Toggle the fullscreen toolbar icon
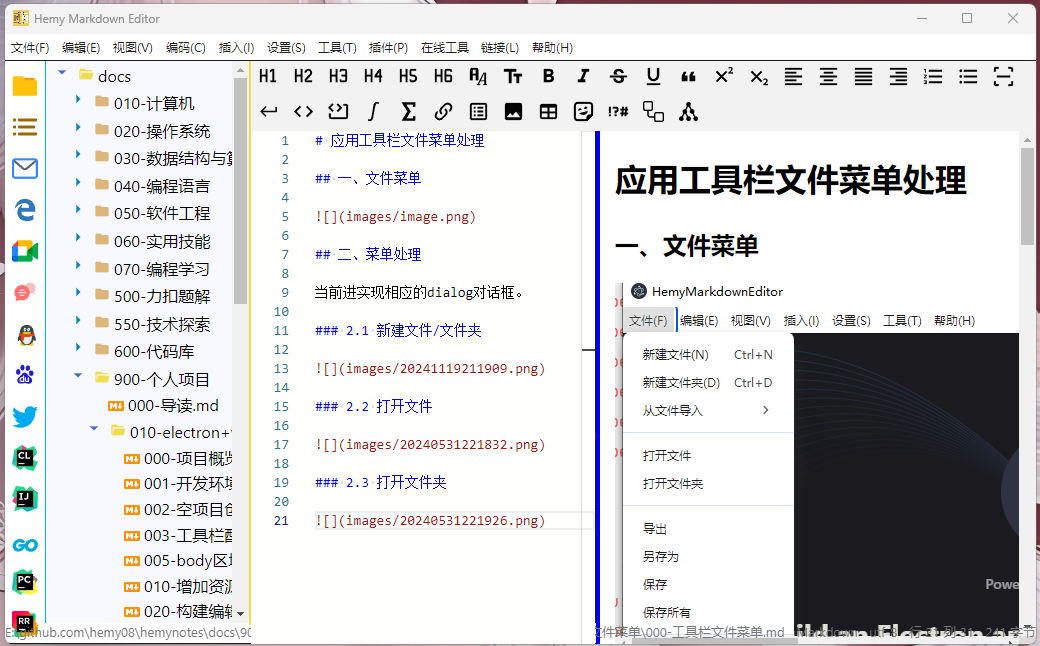 (x=1003, y=76)
